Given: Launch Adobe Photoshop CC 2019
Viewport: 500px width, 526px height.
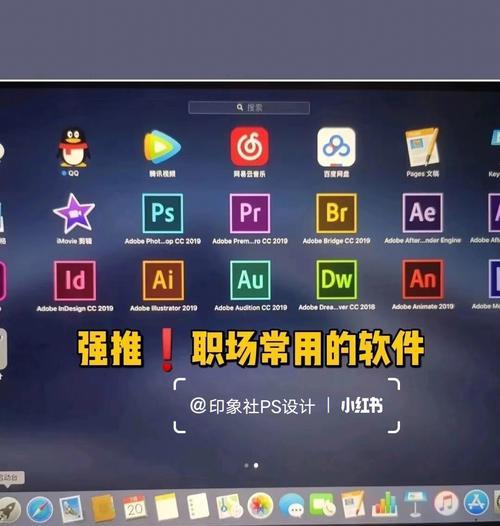Looking at the screenshot, I should point(163,213).
